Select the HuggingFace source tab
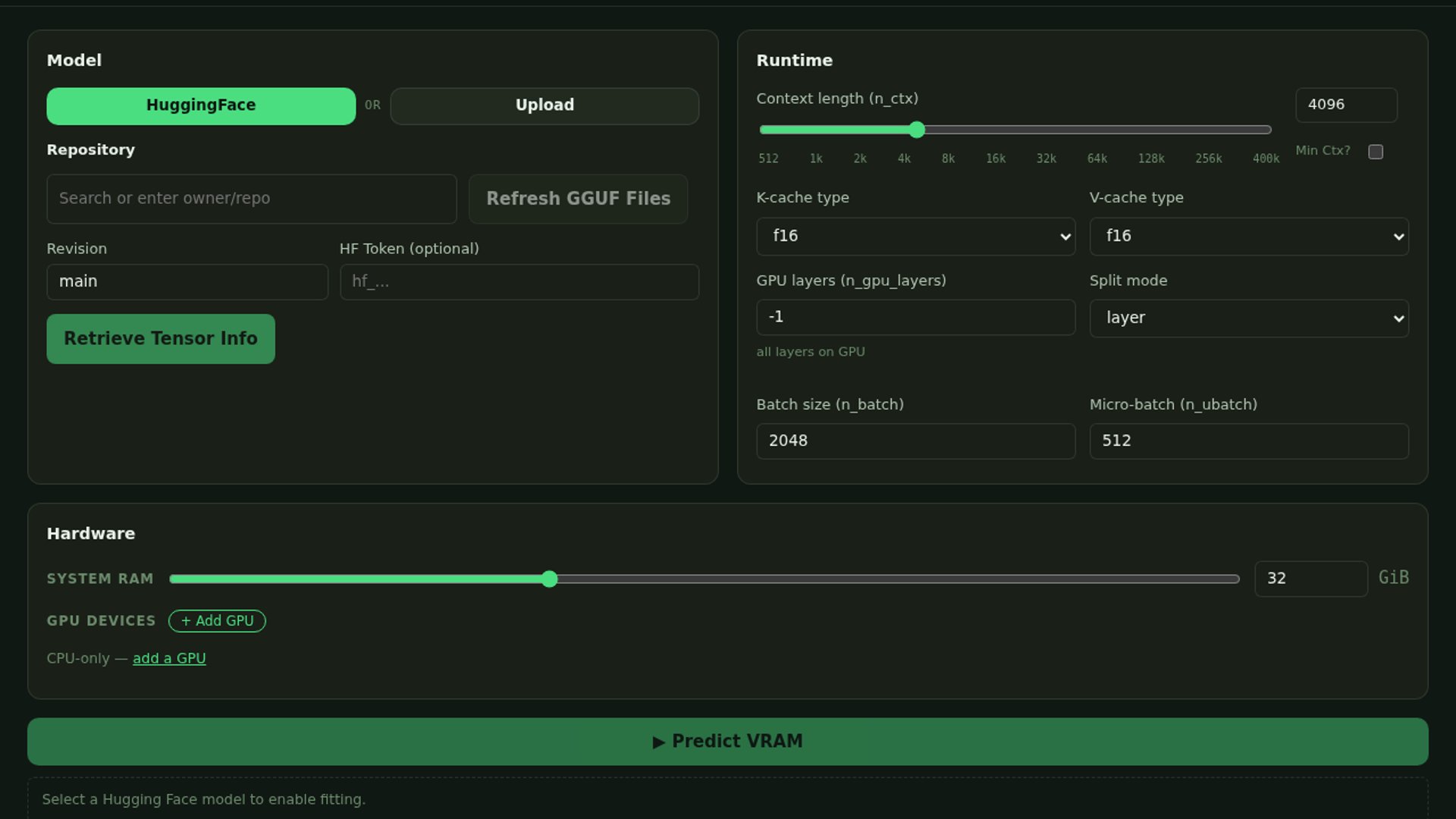Viewport: 1456px width, 819px height. coord(201,105)
